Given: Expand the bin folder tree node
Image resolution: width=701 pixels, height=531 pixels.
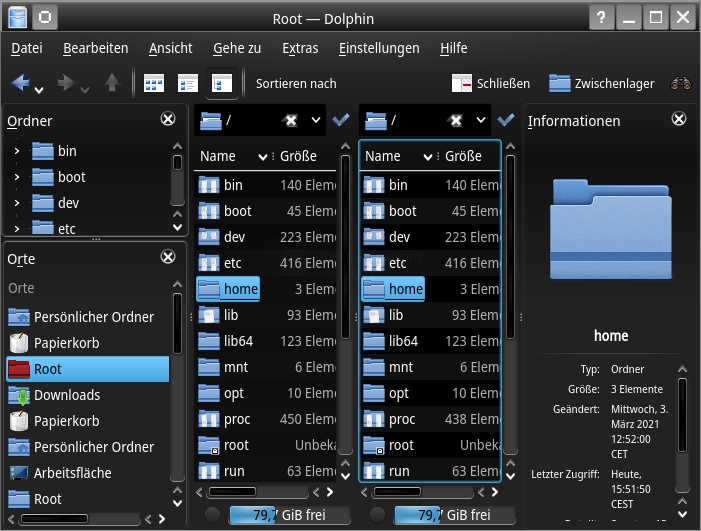Looking at the screenshot, I should (17, 151).
